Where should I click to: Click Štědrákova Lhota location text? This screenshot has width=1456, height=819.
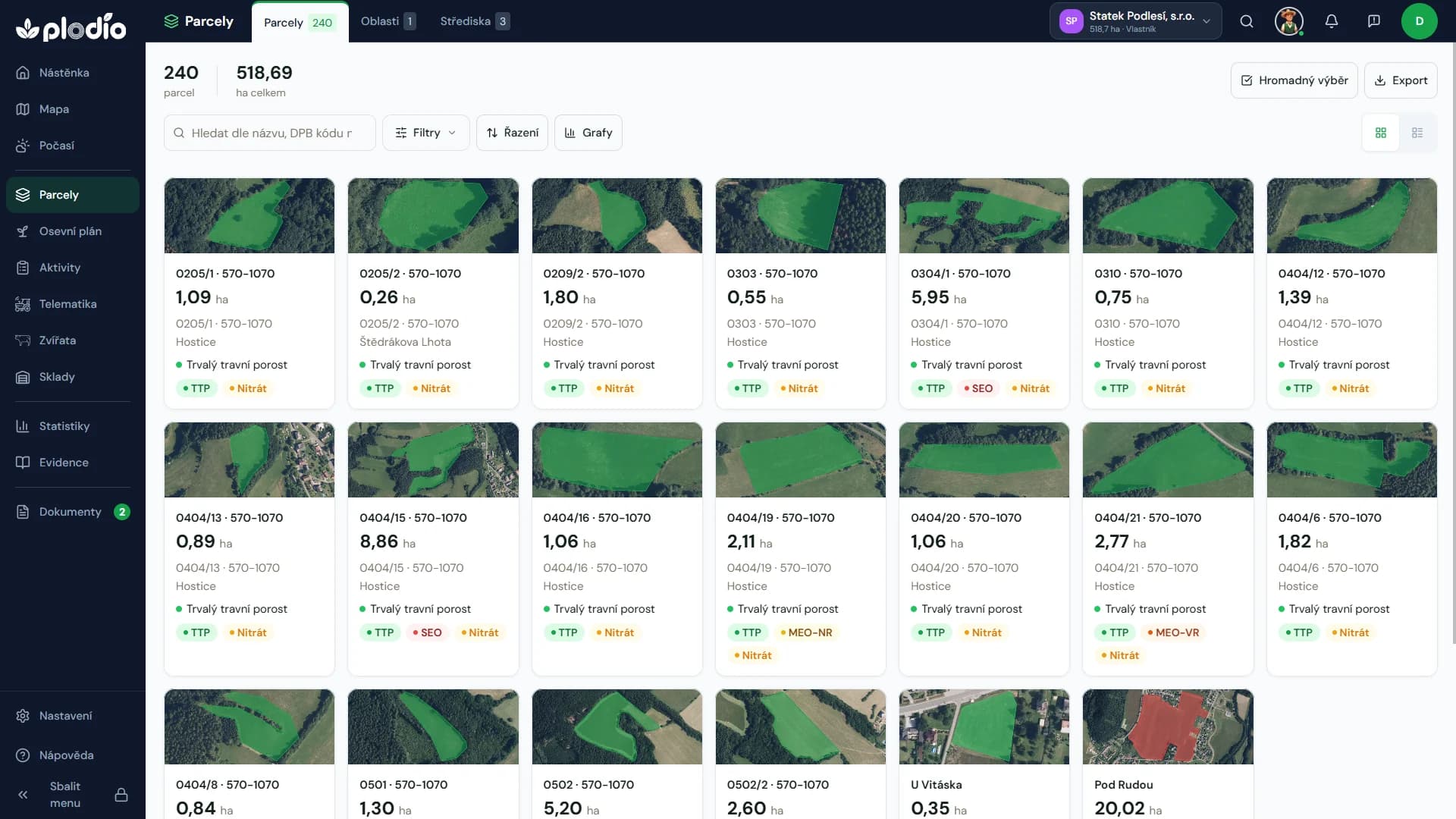[x=405, y=342]
